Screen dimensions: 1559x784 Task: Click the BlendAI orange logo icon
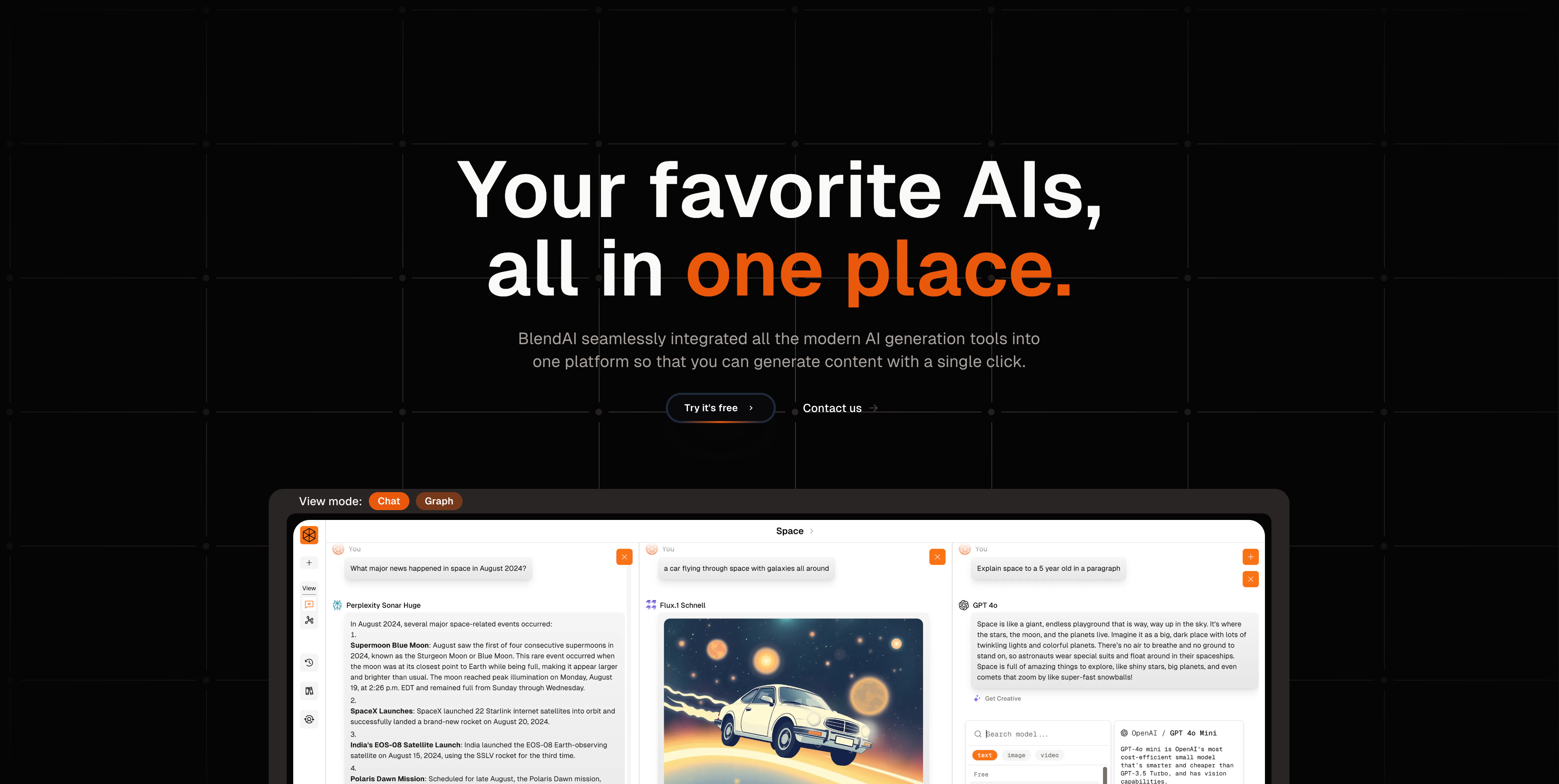click(x=309, y=535)
